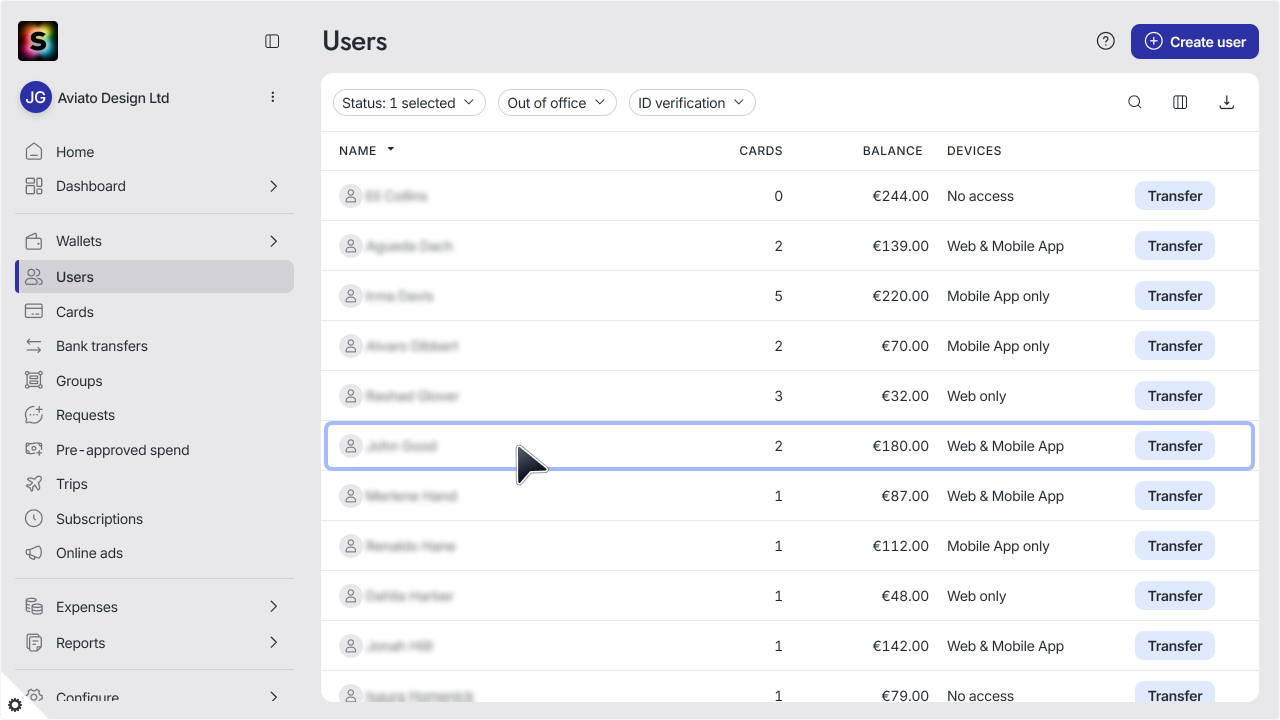Expand the Expenses submenu chevron
Viewport: 1280px width, 720px height.
[x=273, y=607]
